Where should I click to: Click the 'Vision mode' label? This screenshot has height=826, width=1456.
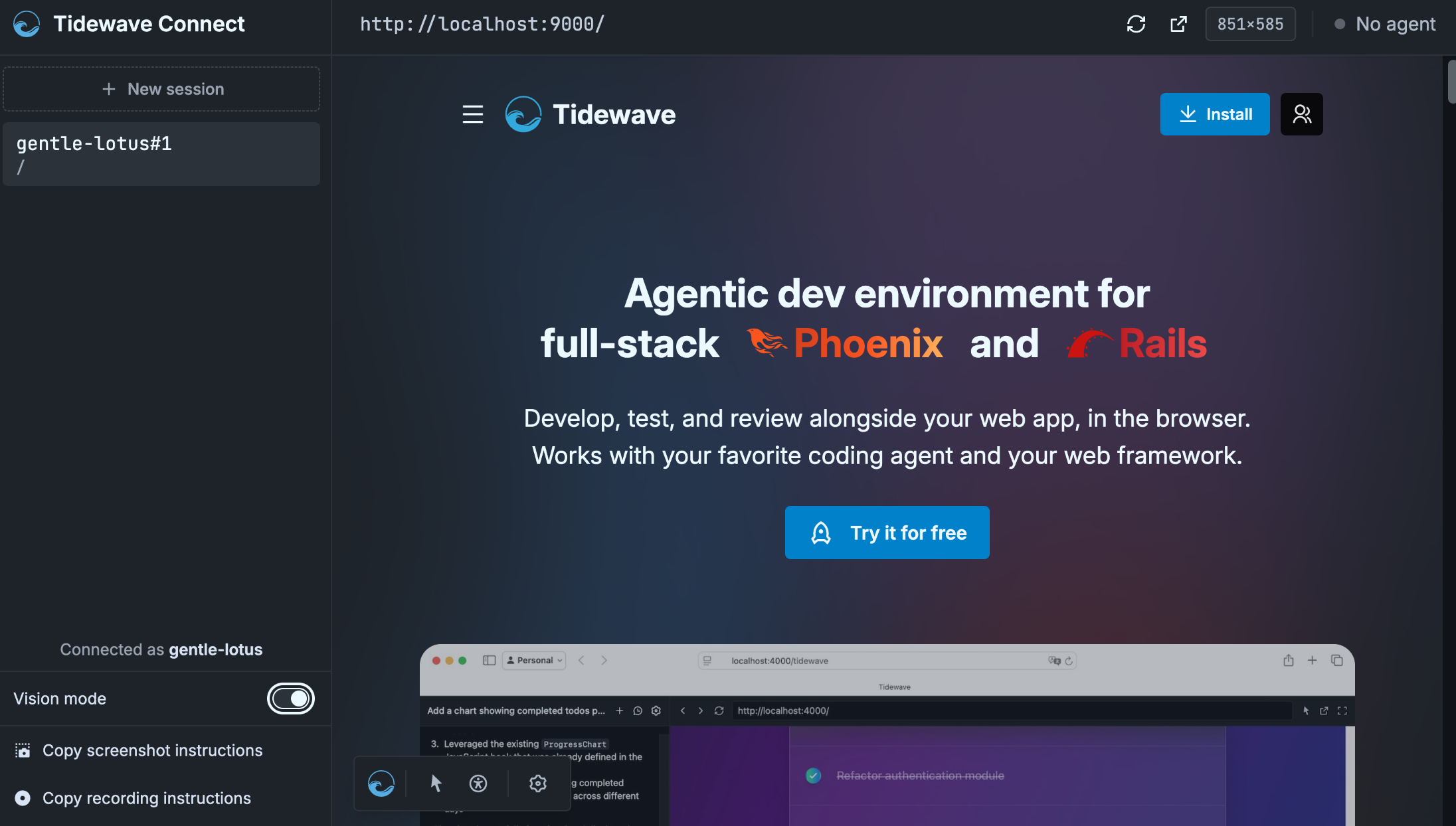[60, 699]
